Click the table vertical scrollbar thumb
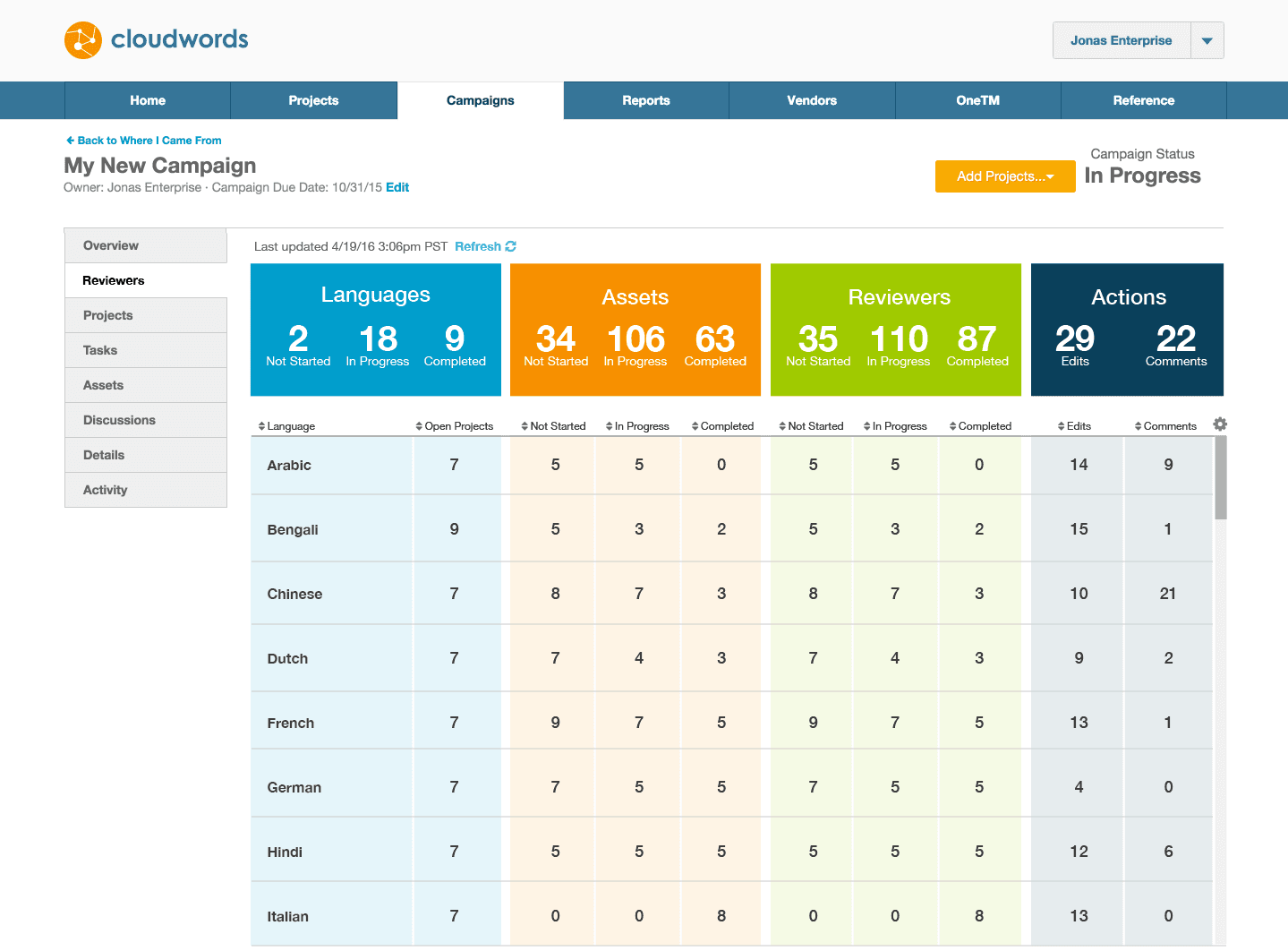This screenshot has height=951, width=1288. coord(1221,478)
